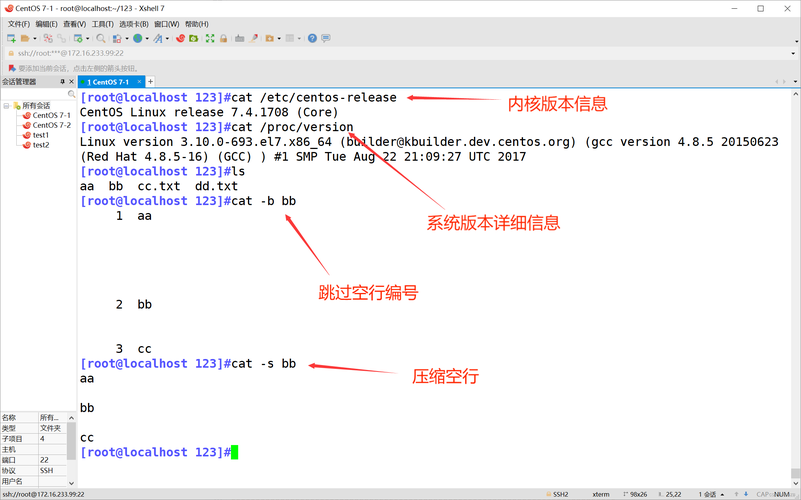
Task: Open the 帮助(H) menu
Action: tap(197, 24)
